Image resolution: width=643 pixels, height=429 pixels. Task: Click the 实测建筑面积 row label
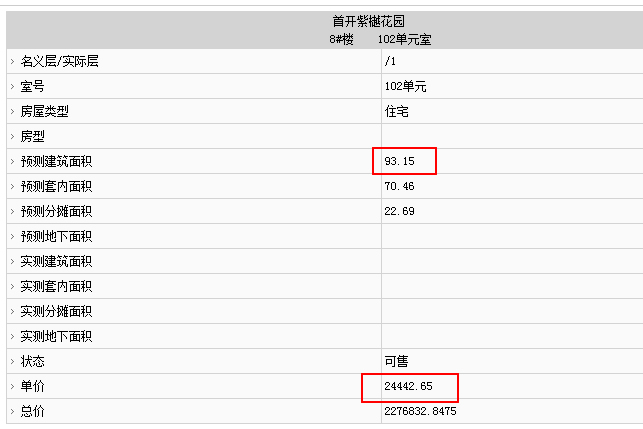tap(56, 261)
